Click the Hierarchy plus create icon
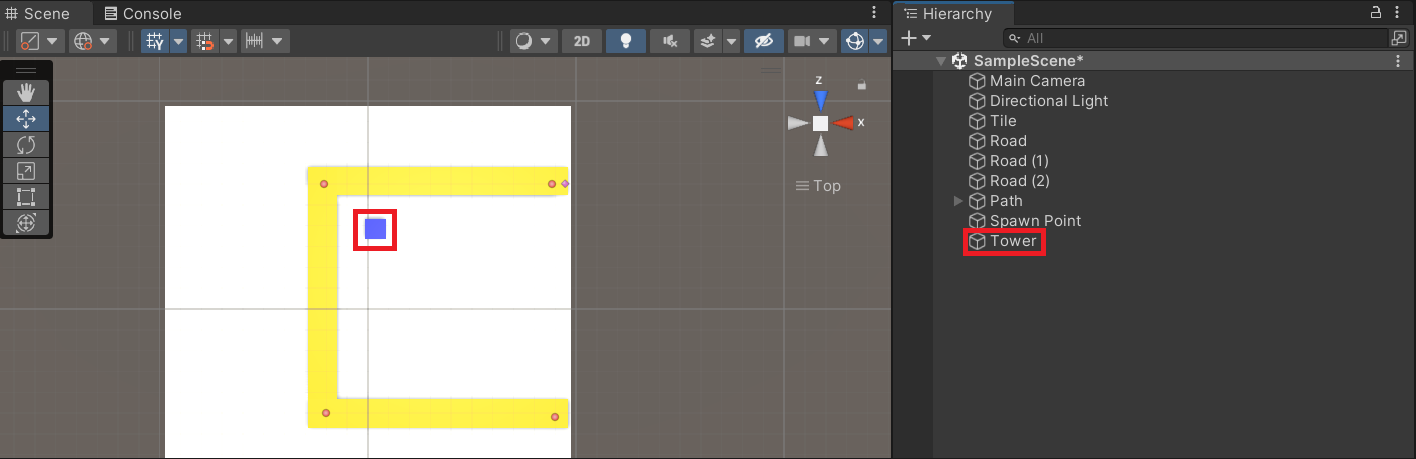This screenshot has width=1416, height=459. pyautogui.click(x=908, y=38)
